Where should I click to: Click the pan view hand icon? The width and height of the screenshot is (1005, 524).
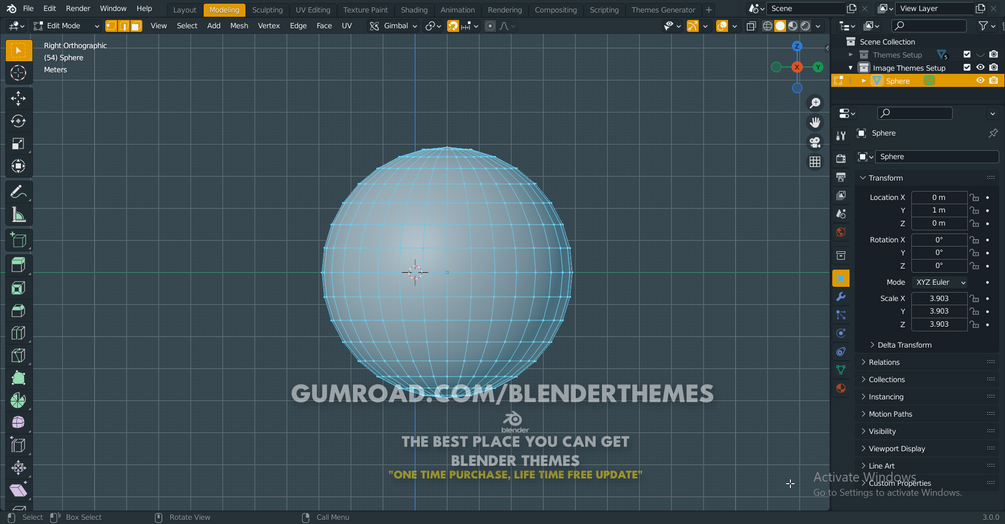[815, 122]
